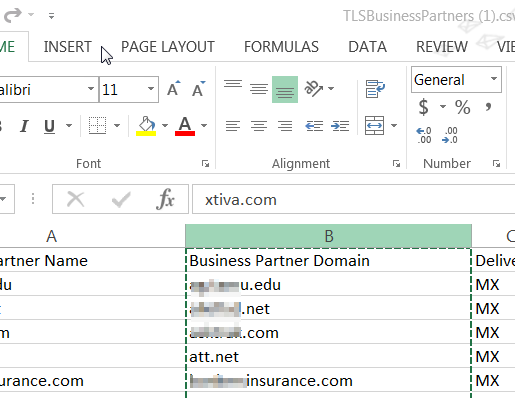Open the font name dropdown

(91, 89)
